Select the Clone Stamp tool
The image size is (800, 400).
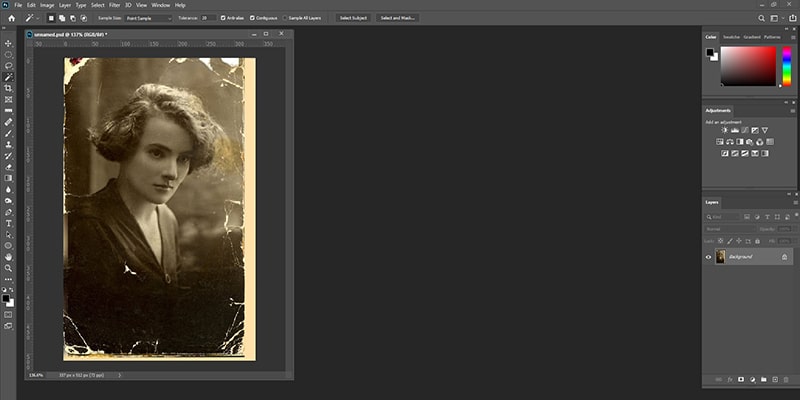click(8, 145)
